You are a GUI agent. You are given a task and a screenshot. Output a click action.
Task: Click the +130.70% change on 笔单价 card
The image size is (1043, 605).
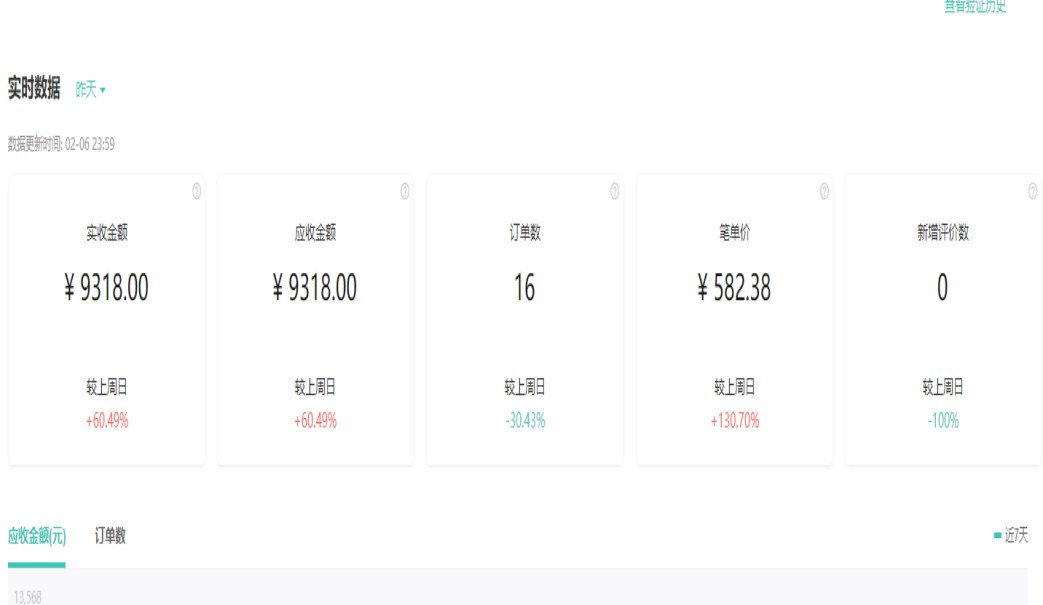click(734, 421)
